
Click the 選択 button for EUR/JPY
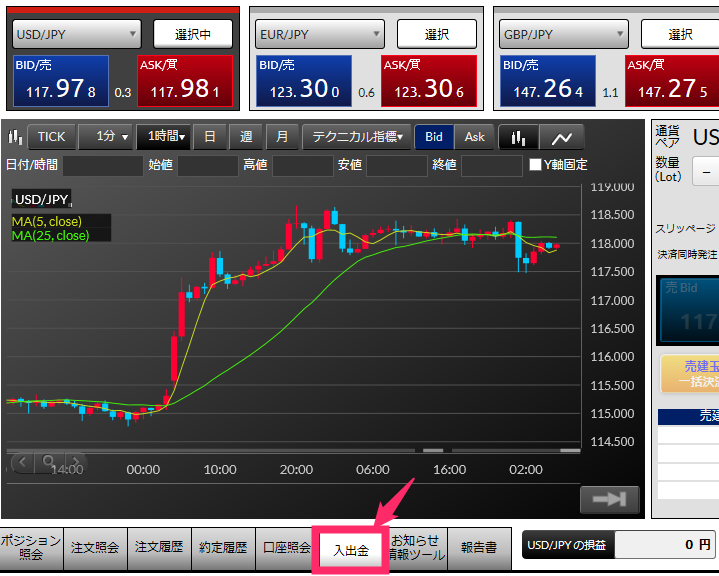tap(437, 34)
